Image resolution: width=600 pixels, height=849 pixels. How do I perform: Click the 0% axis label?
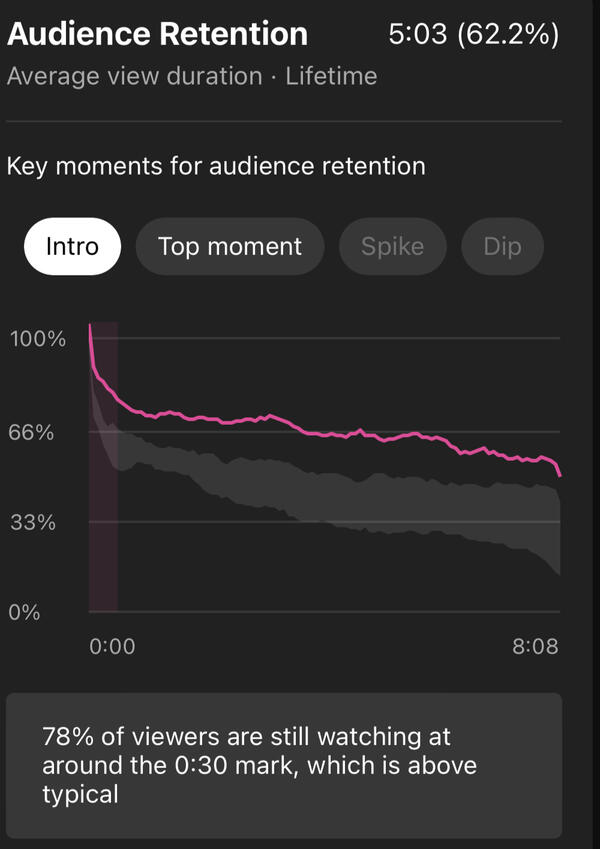point(24,612)
